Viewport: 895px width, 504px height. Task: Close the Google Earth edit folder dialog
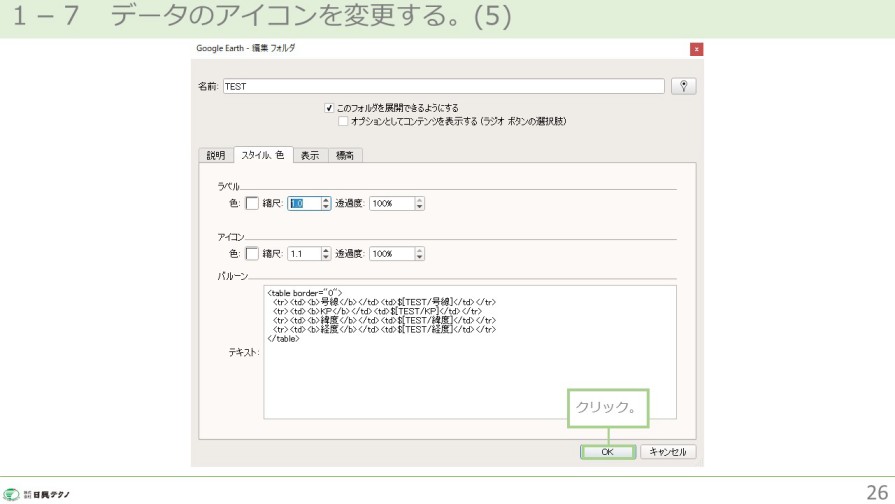pyautogui.click(x=696, y=49)
